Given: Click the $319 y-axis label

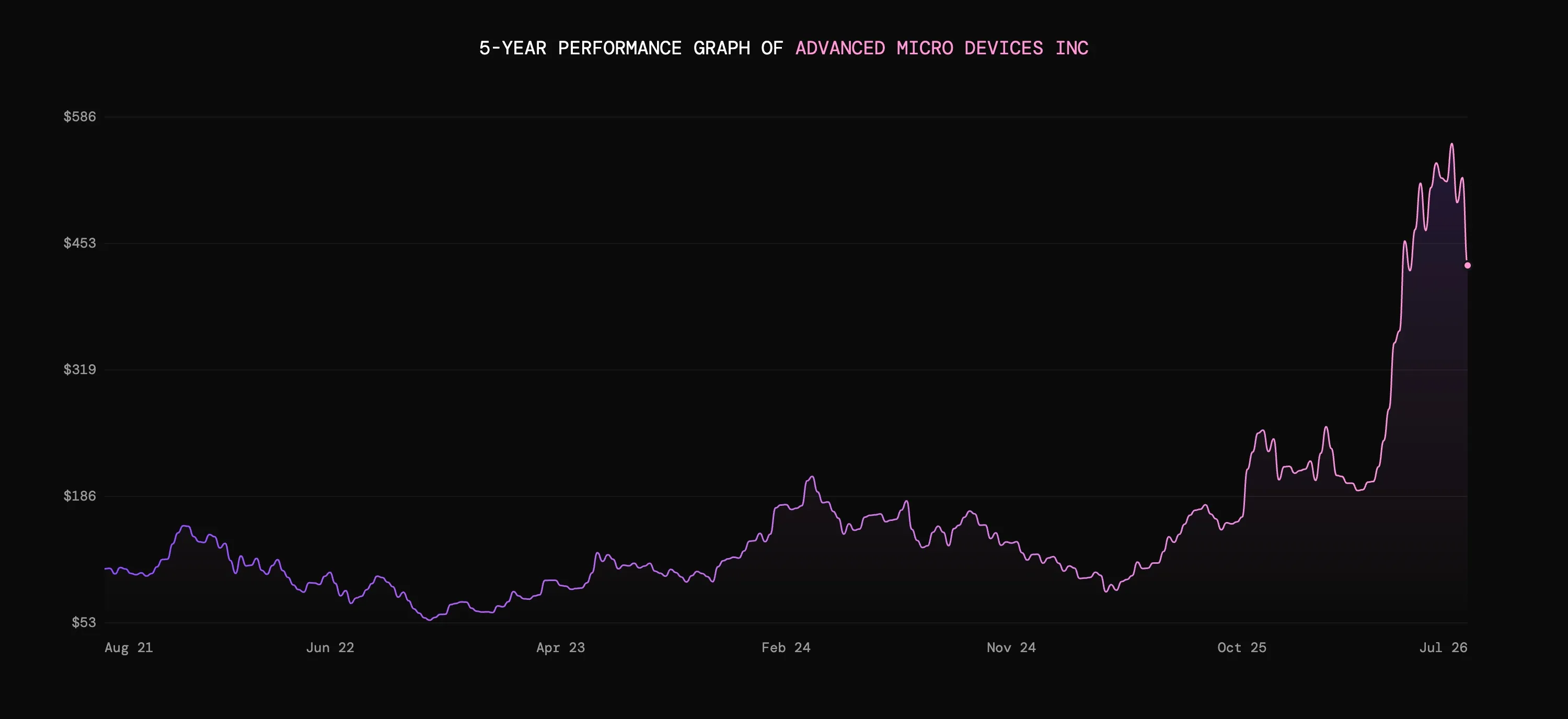Looking at the screenshot, I should click(80, 369).
